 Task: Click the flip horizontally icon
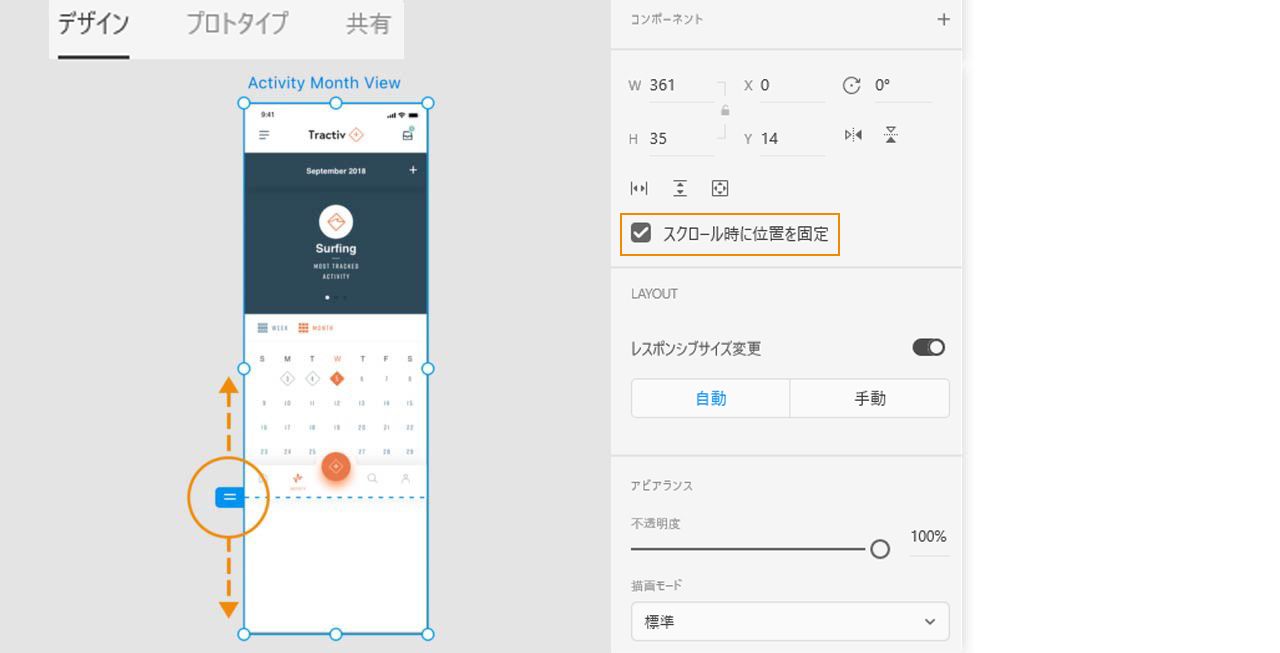pyautogui.click(x=851, y=136)
